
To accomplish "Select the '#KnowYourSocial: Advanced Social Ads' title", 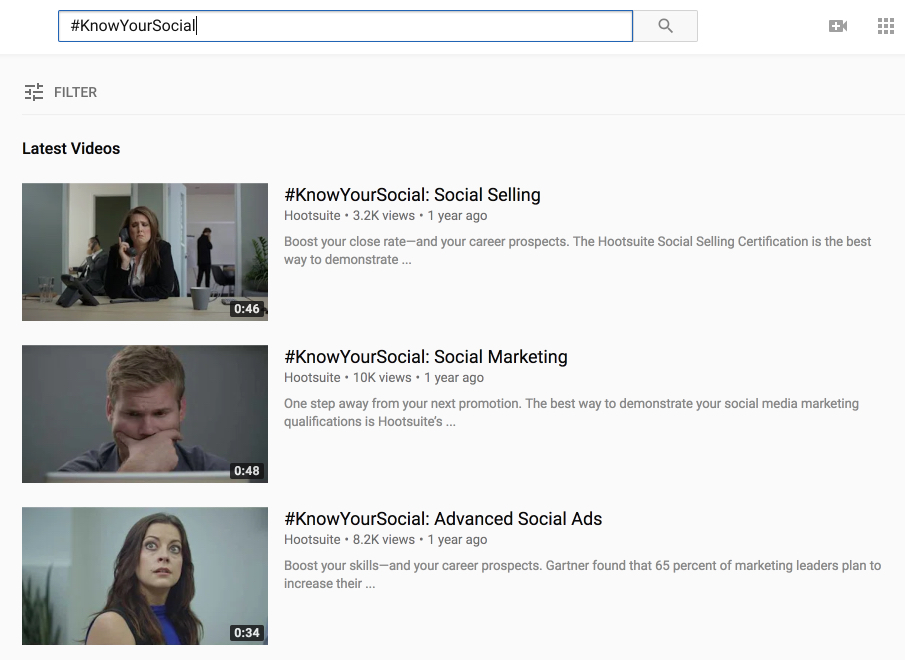I will click(x=443, y=519).
